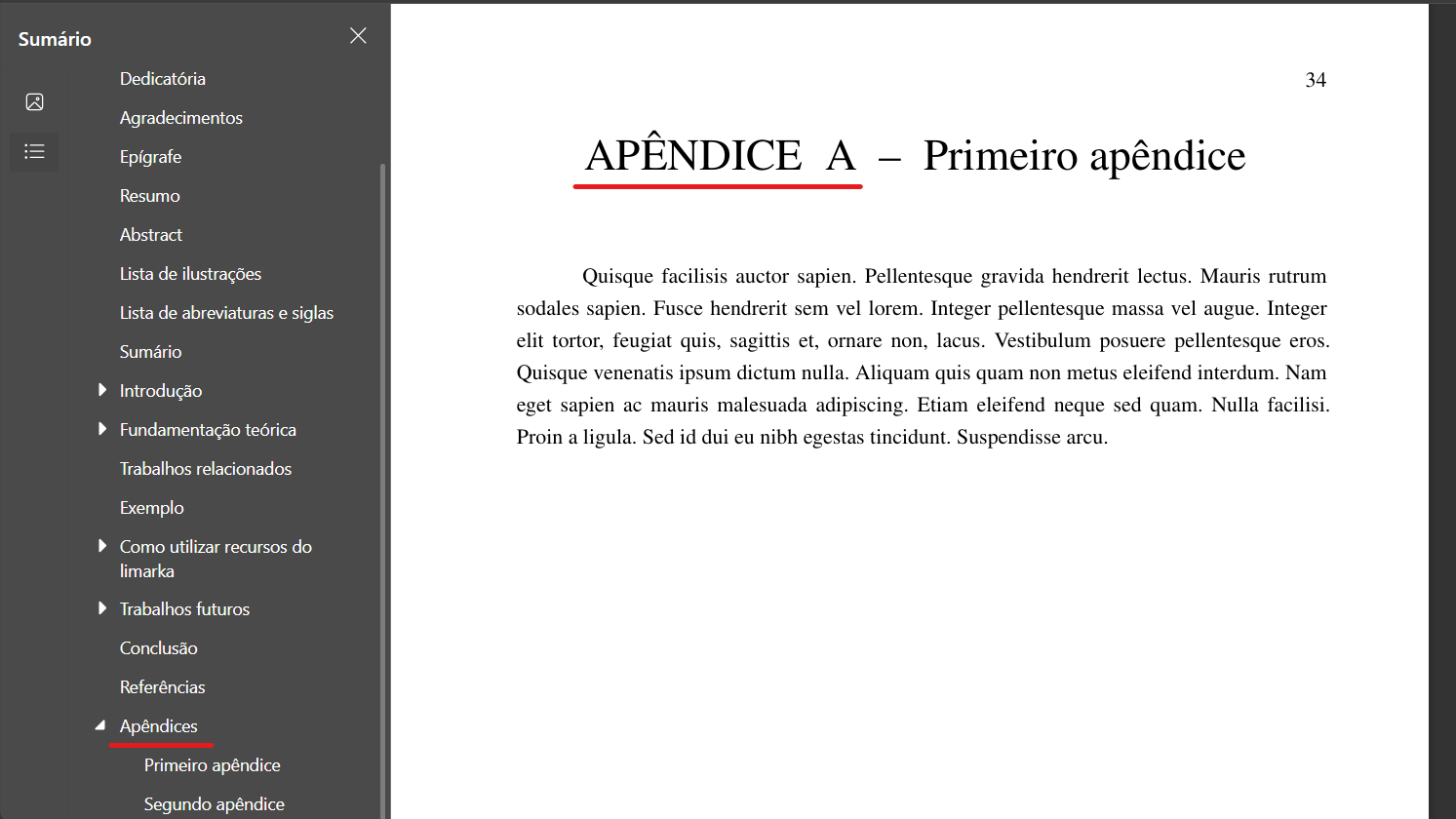This screenshot has width=1456, height=819.
Task: Open the Trabalhos relacionados section
Action: coord(205,468)
